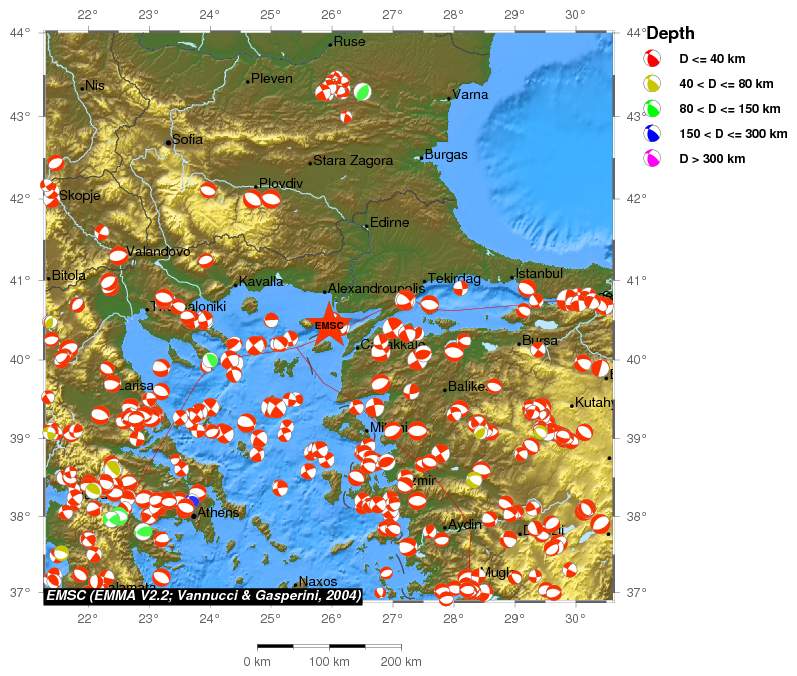This screenshot has height=676, width=797.
Task: Select the Stara Zagora city label
Action: click(x=353, y=160)
